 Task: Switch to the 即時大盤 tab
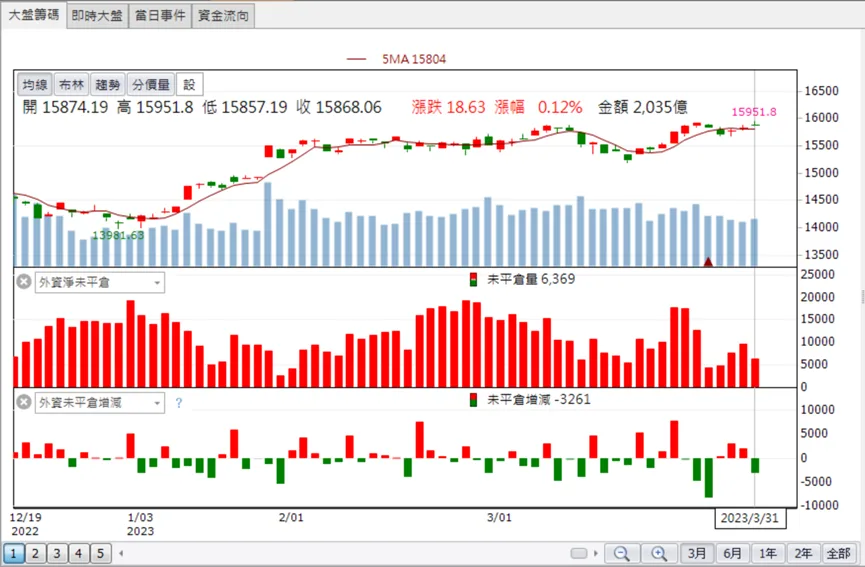coord(97,15)
